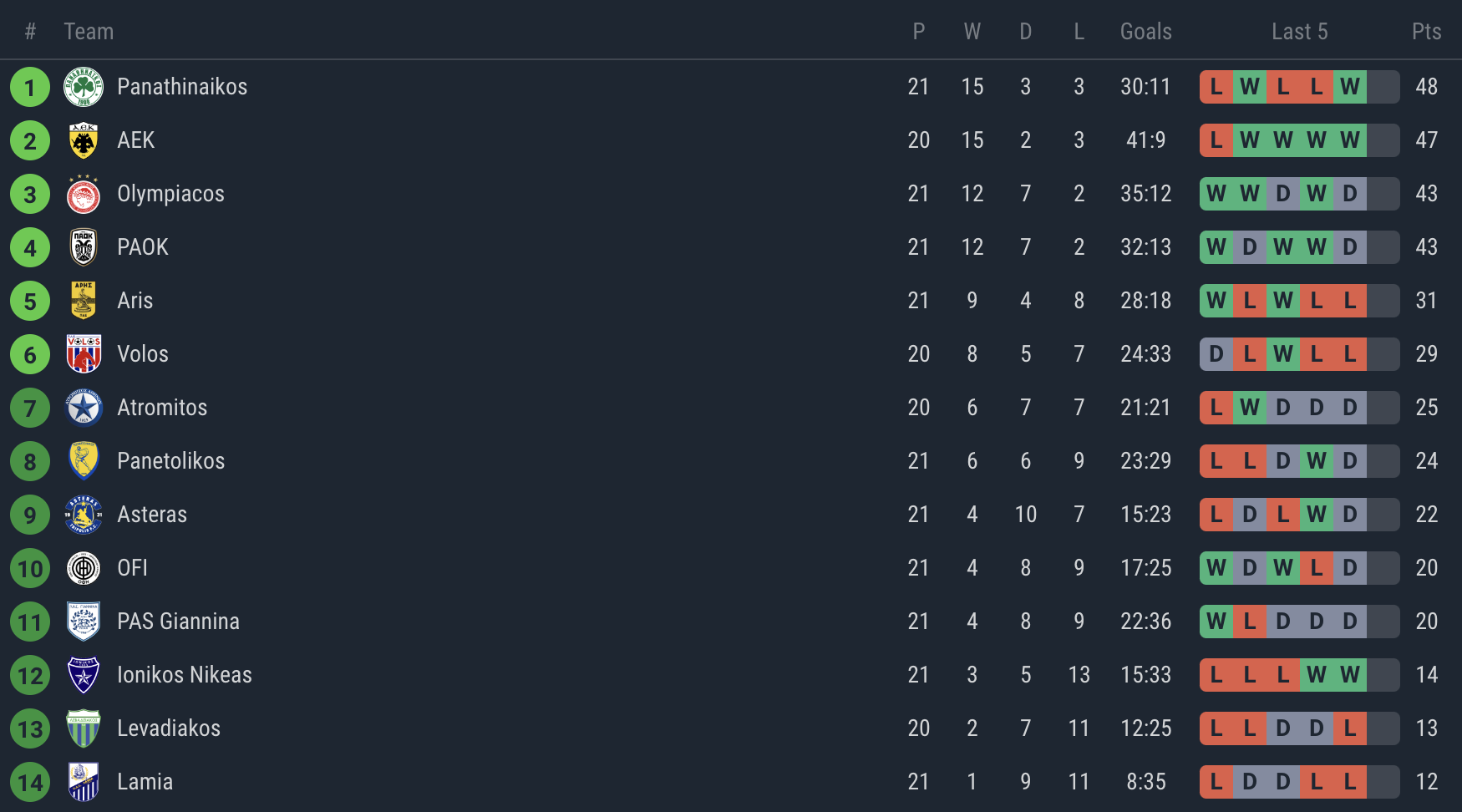Click the PAS Giannina team name
Image resolution: width=1462 pixels, height=812 pixels.
[178, 622]
